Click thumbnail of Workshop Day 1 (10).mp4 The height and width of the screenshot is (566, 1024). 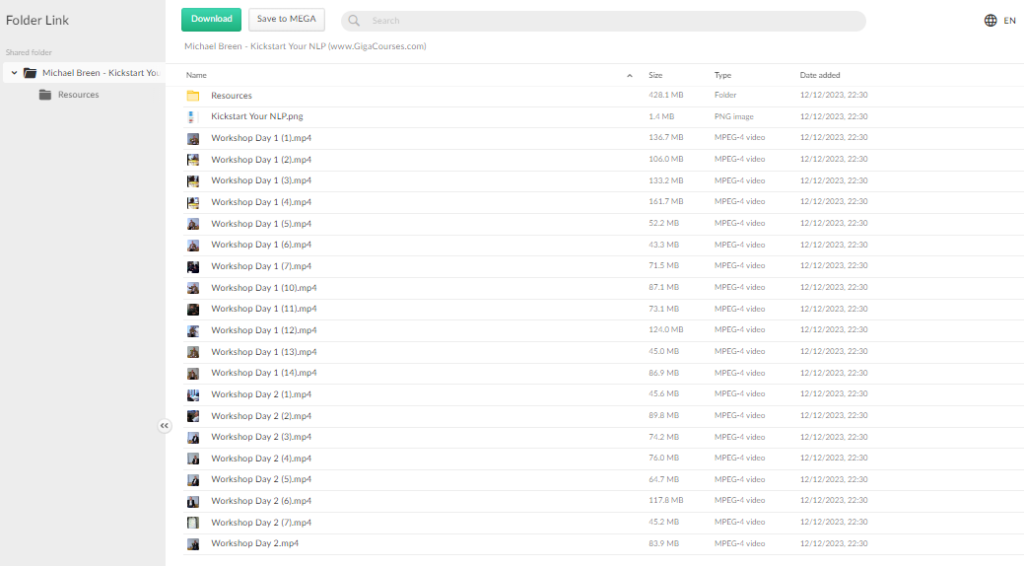tap(193, 288)
